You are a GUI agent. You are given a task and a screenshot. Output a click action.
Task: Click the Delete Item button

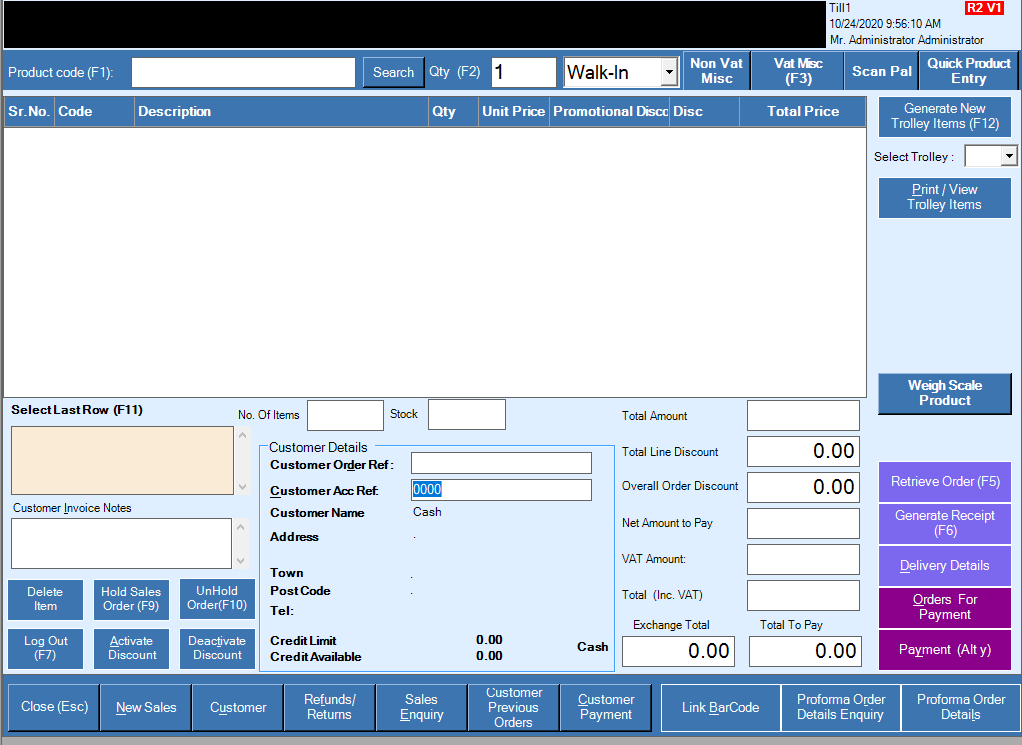click(x=45, y=599)
